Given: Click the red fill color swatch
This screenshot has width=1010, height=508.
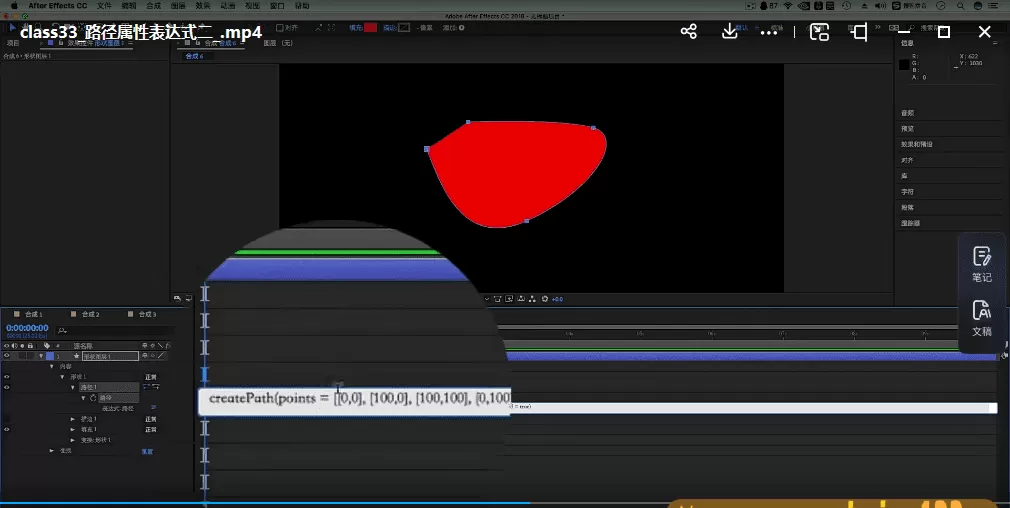Looking at the screenshot, I should click(370, 28).
